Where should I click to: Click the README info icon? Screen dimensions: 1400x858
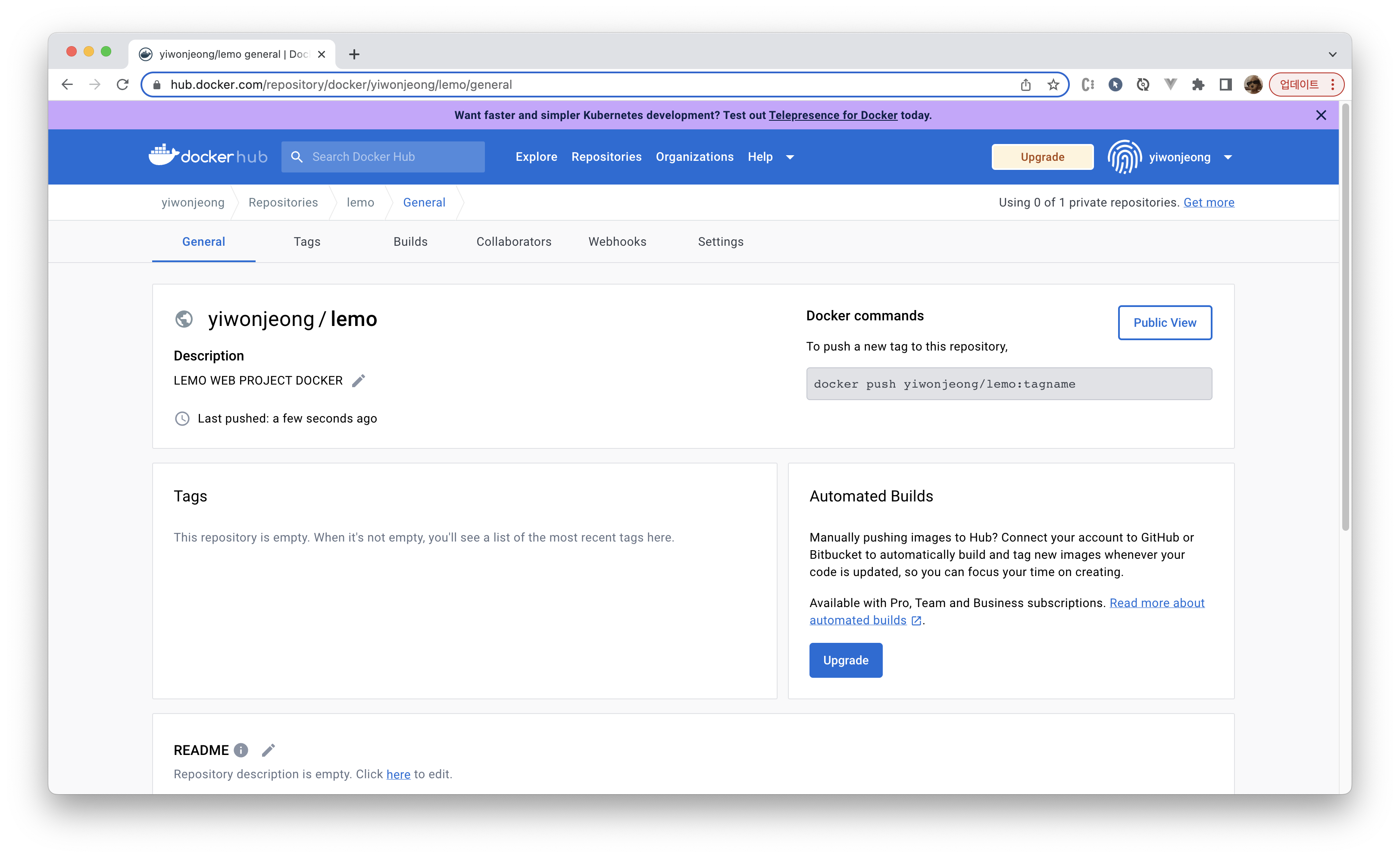(x=241, y=750)
